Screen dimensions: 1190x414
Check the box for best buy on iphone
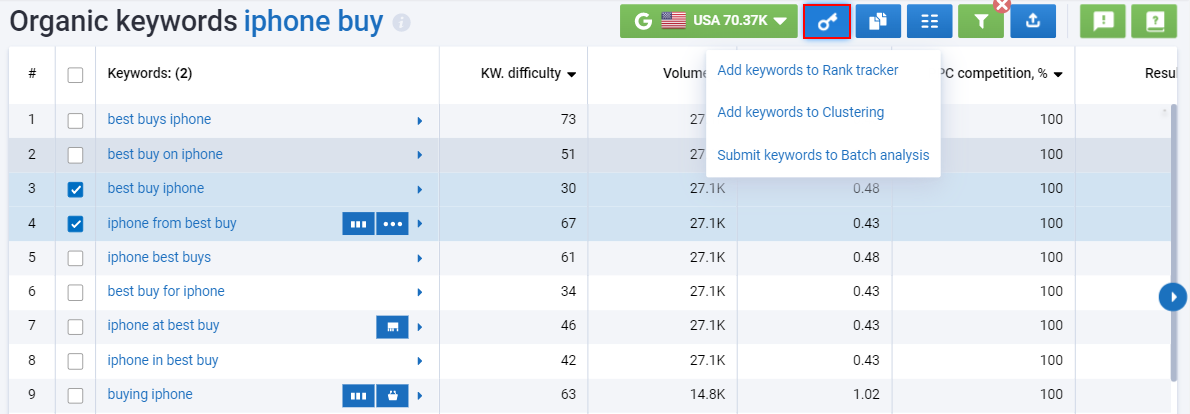click(75, 155)
